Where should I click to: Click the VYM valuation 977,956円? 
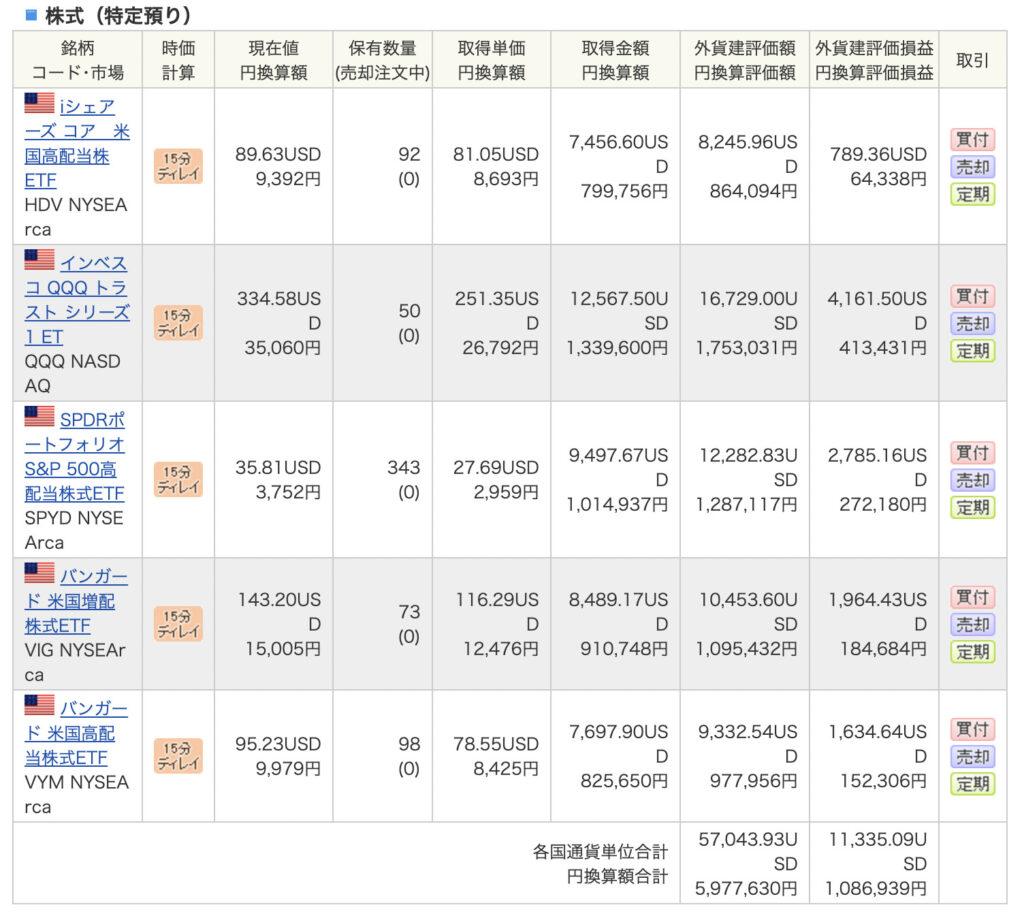click(x=754, y=781)
